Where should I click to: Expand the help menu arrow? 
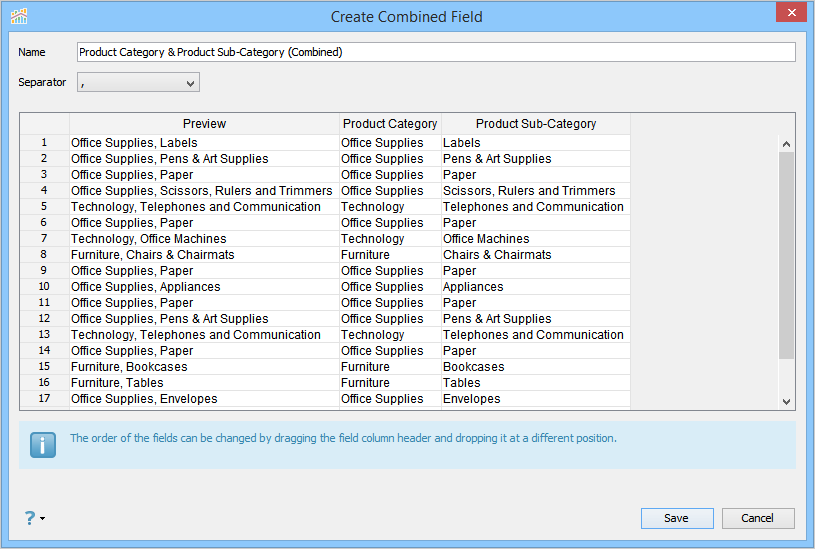(43, 519)
